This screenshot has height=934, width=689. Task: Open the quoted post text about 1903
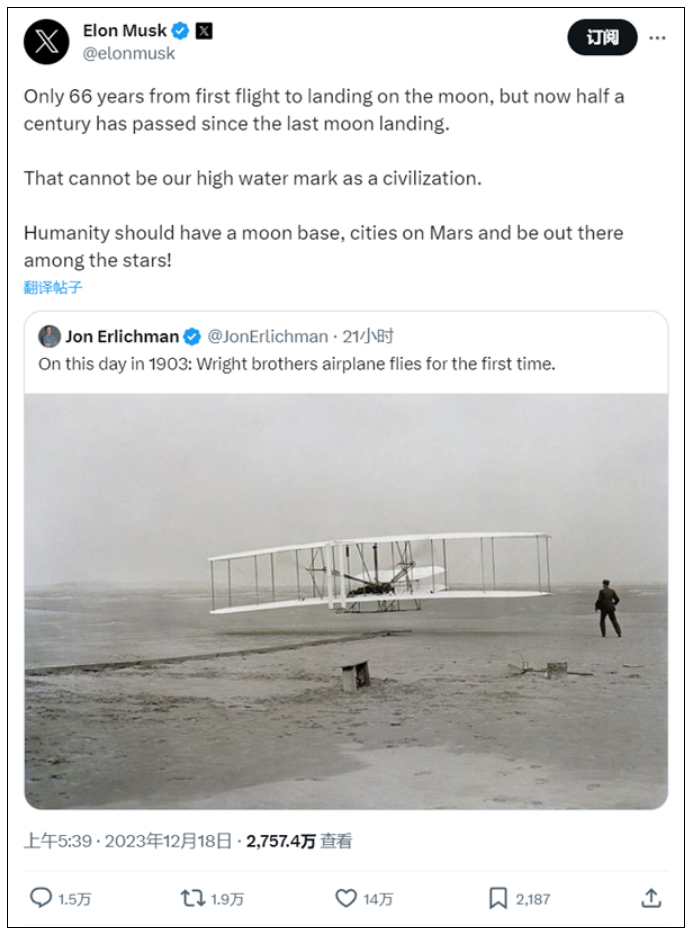coord(297,363)
